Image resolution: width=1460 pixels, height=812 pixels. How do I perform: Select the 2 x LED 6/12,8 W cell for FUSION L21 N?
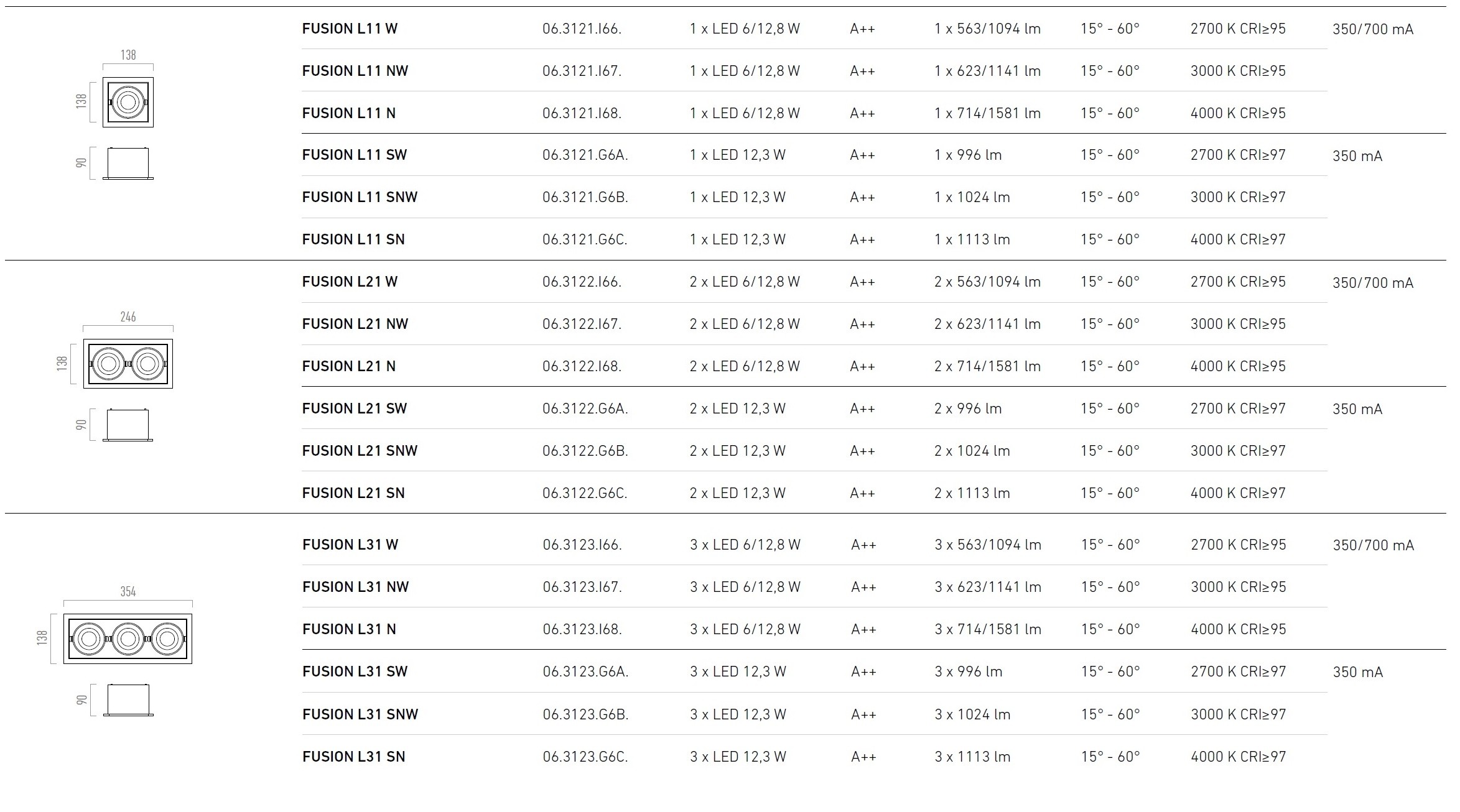tap(745, 366)
